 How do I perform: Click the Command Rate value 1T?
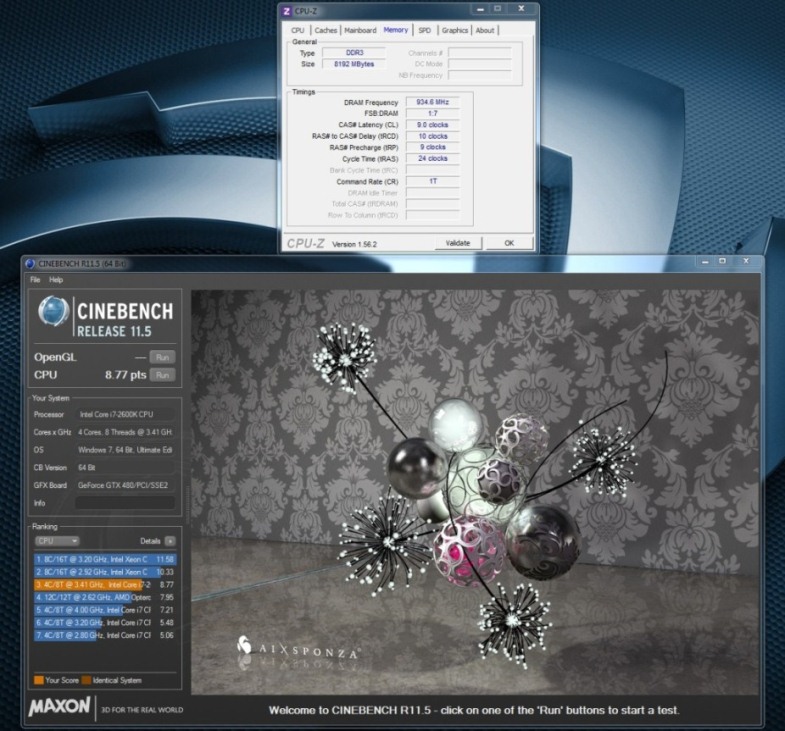pyautogui.click(x=433, y=181)
